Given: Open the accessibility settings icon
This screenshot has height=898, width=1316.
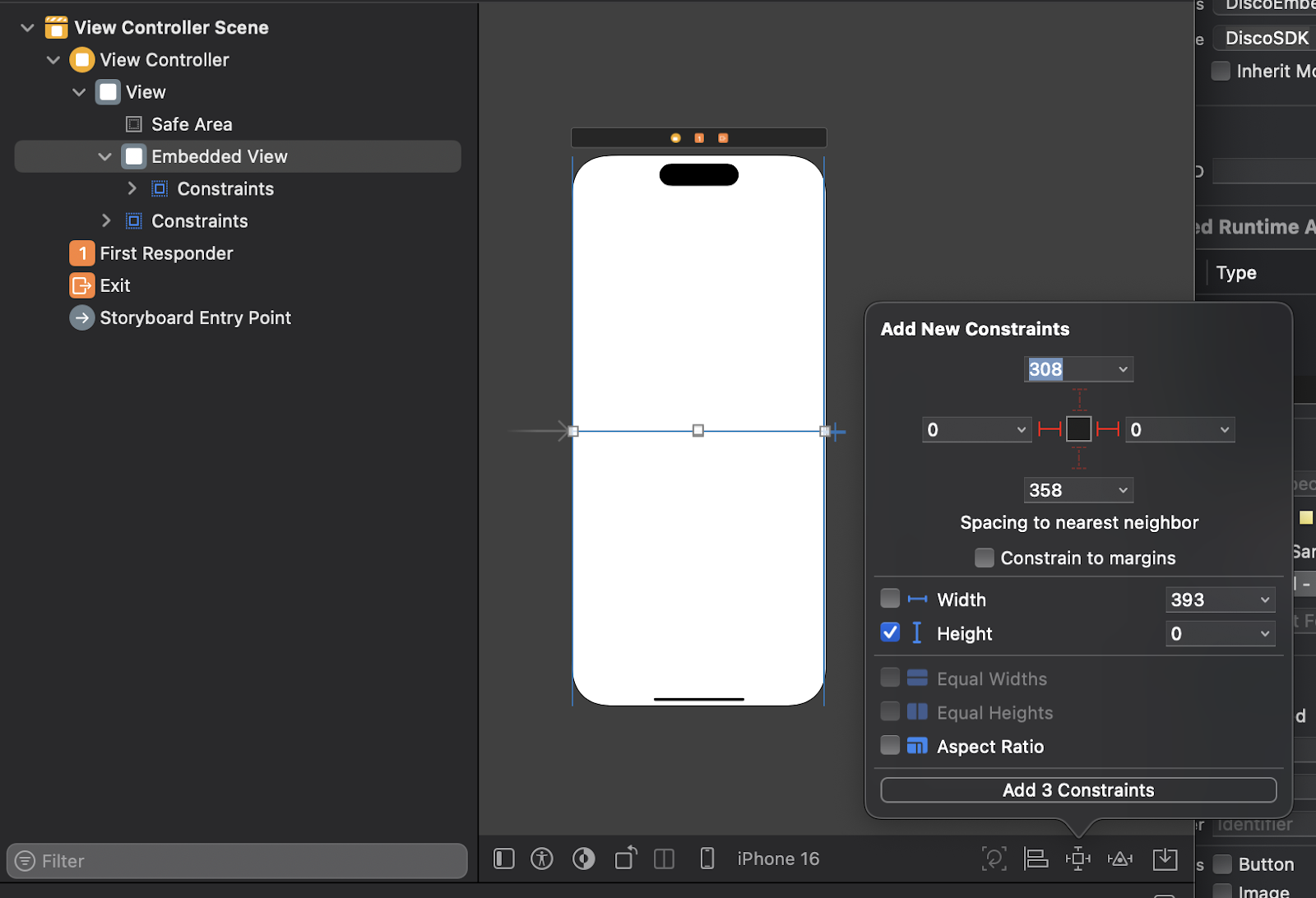Looking at the screenshot, I should pos(542,859).
